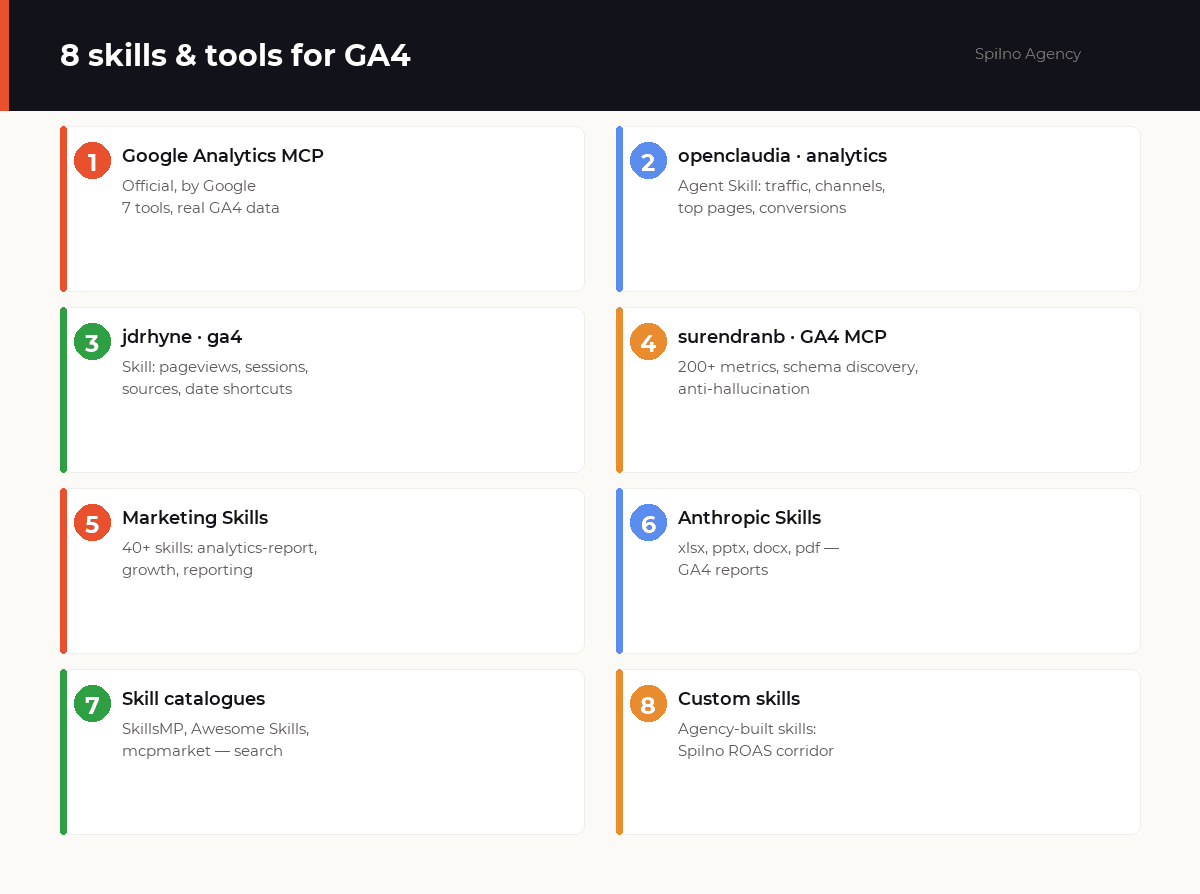
Task: Click the orange number 4 badge
Action: tap(648, 342)
